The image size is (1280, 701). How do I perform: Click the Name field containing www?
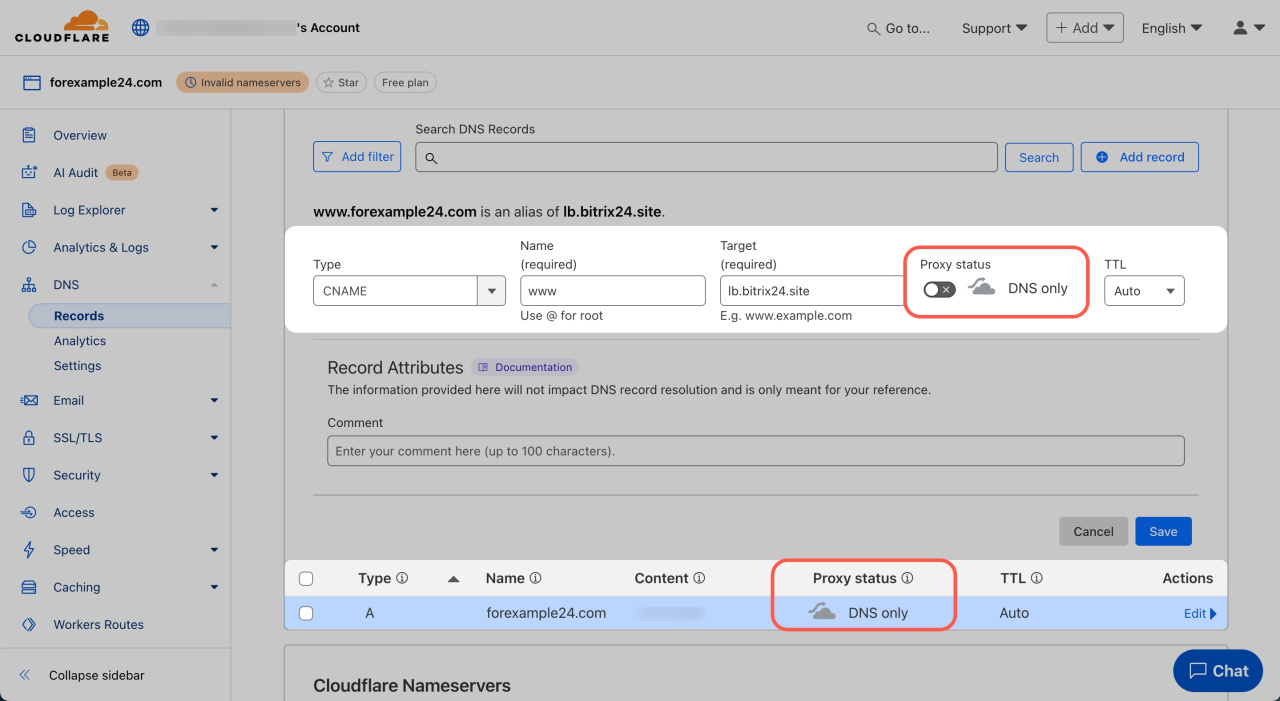pyautogui.click(x=613, y=291)
